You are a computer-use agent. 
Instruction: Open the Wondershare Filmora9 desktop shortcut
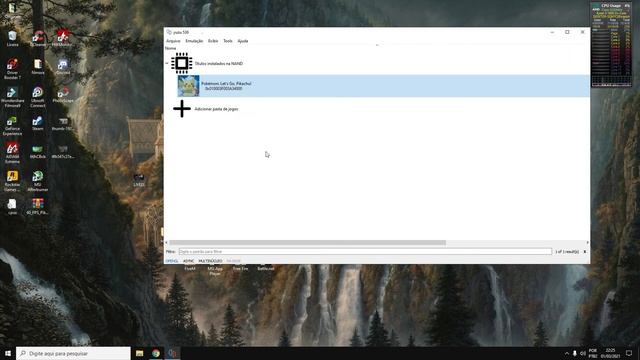tap(12, 97)
